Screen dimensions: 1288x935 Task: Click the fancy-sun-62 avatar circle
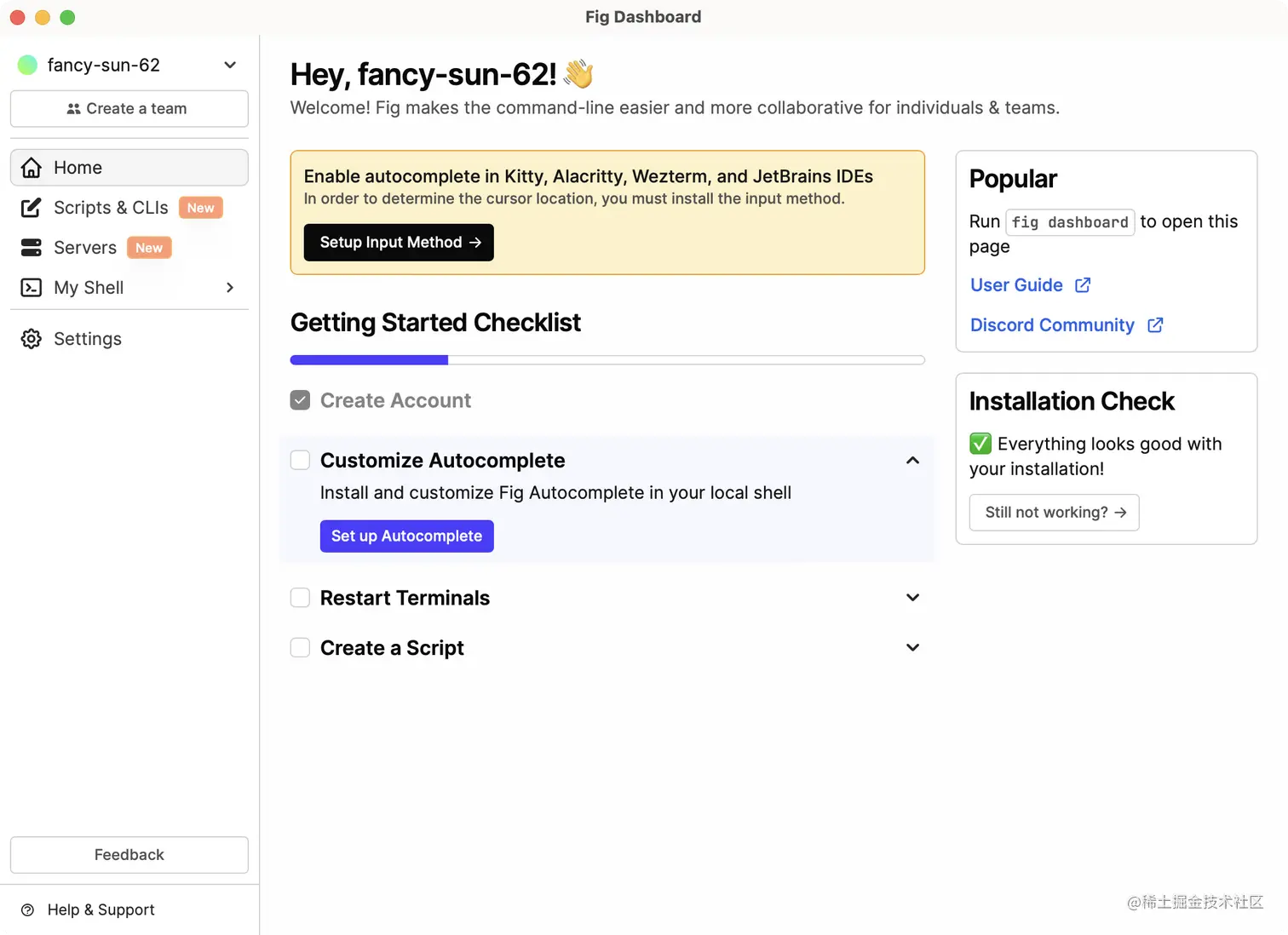28,66
